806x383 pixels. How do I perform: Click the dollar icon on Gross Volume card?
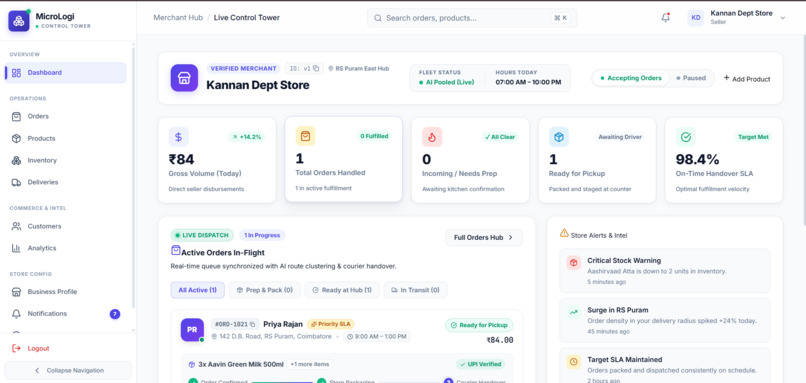pyautogui.click(x=178, y=137)
